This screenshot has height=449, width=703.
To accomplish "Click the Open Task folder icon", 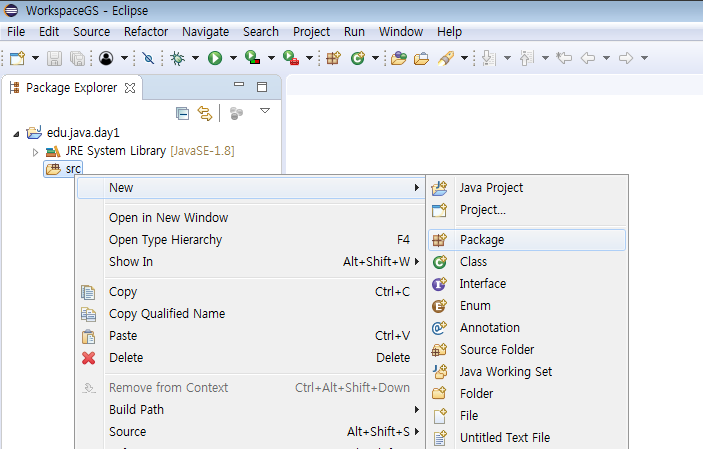I will pos(421,58).
